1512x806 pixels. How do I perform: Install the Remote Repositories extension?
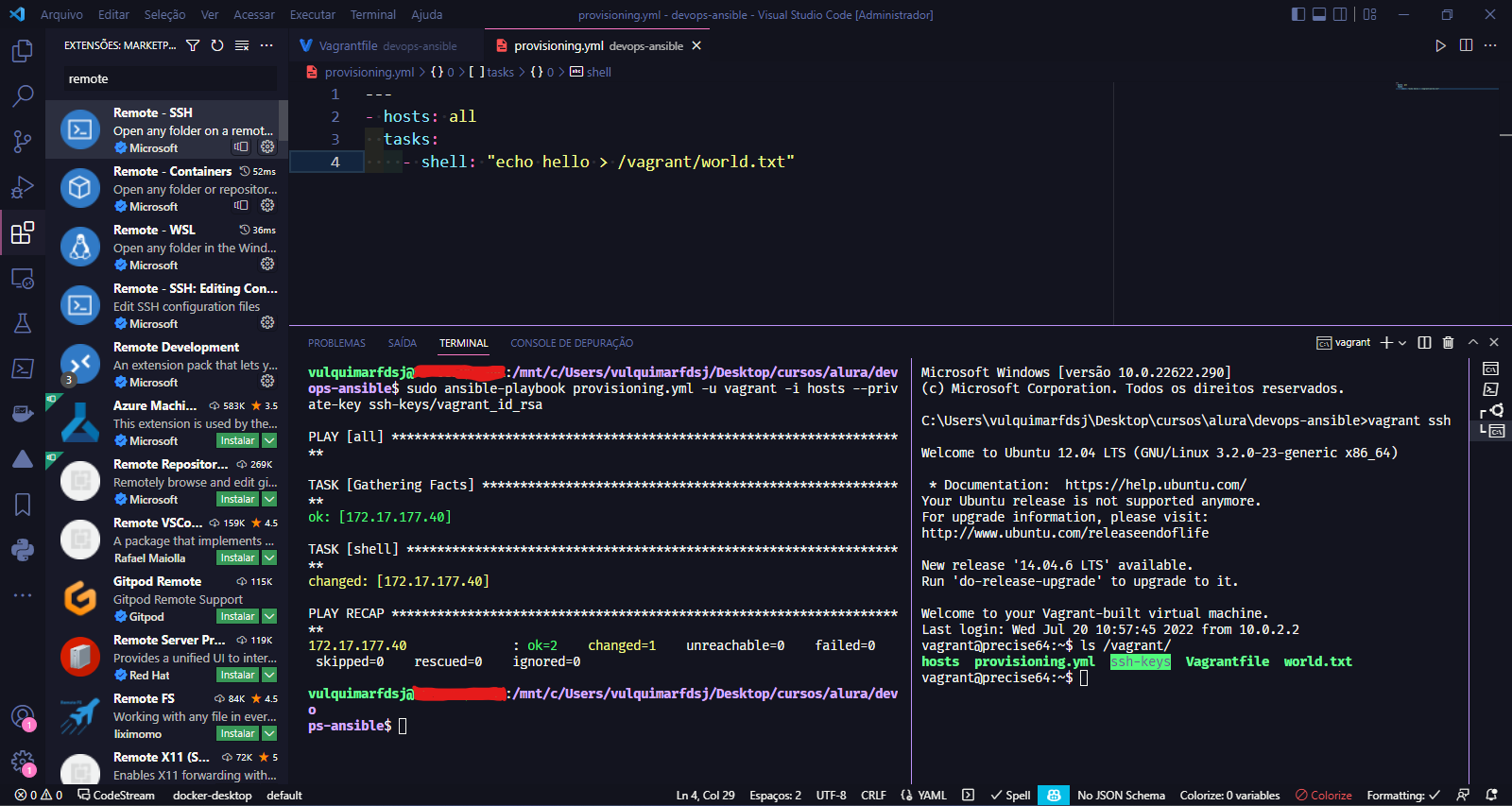238,499
